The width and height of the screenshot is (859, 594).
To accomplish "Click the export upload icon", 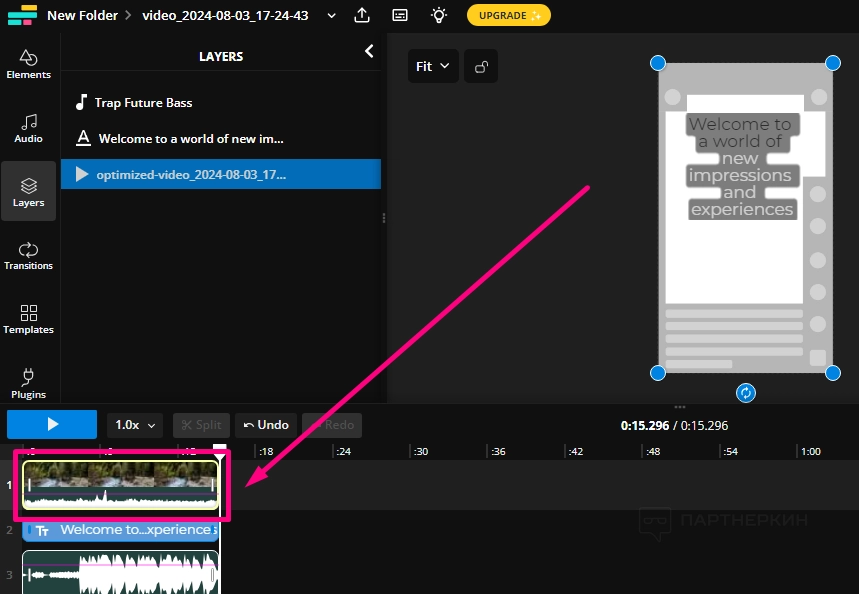I will (x=362, y=15).
